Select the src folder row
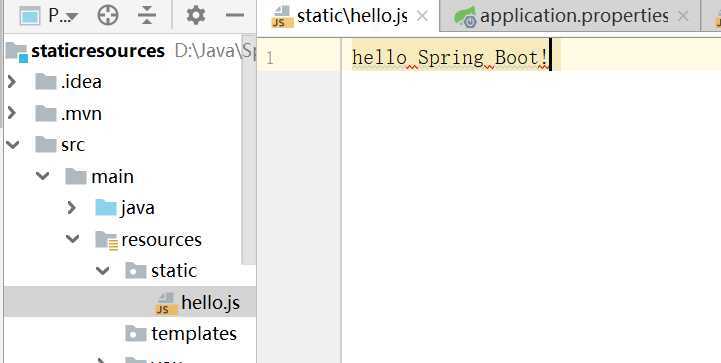 point(130,145)
